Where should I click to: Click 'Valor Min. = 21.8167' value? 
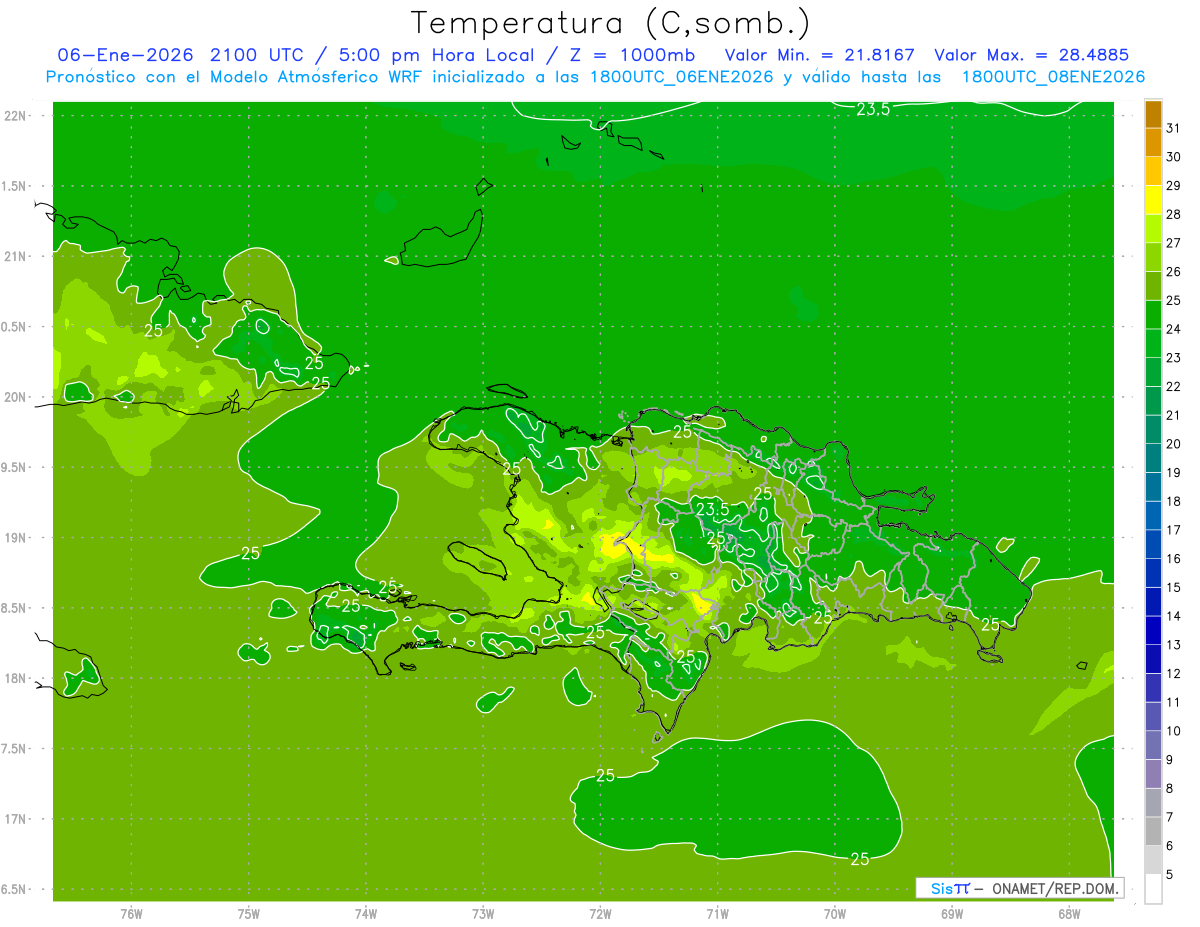tap(819, 55)
